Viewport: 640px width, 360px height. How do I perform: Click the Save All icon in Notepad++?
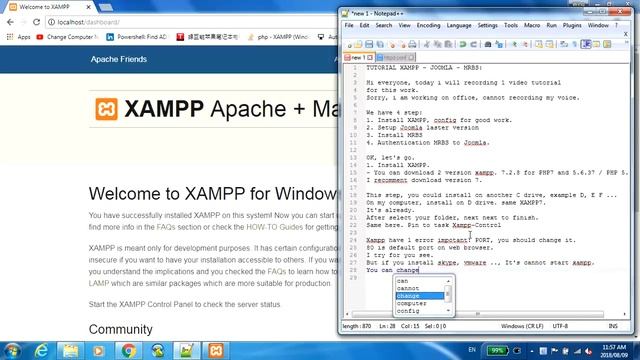(380, 44)
